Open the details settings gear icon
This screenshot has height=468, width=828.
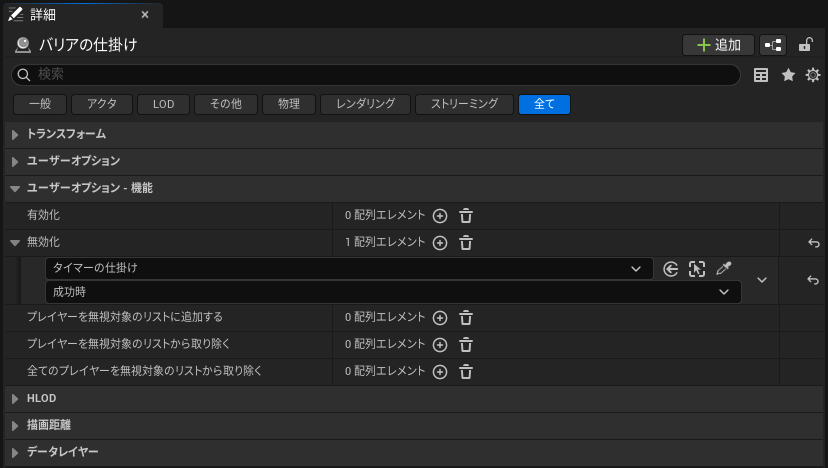813,75
